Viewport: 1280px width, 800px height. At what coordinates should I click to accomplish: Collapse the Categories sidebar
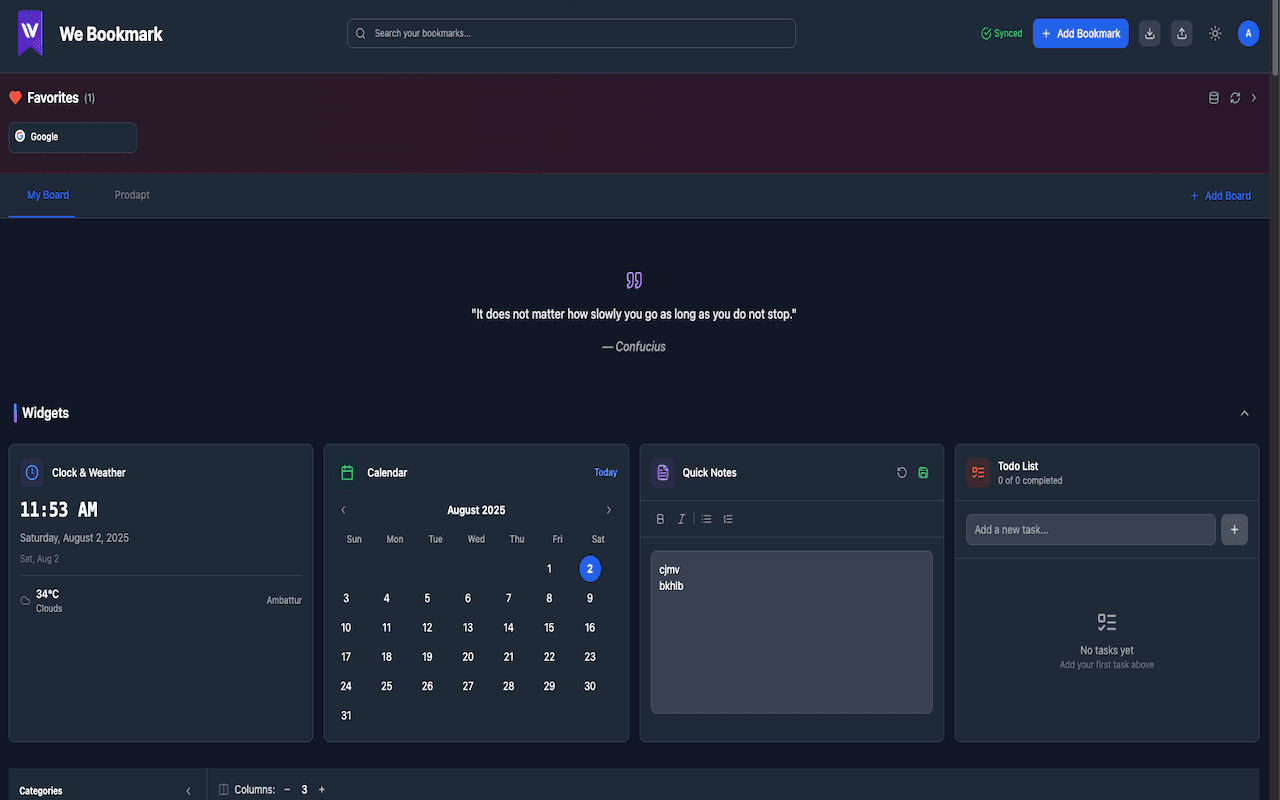coord(188,791)
